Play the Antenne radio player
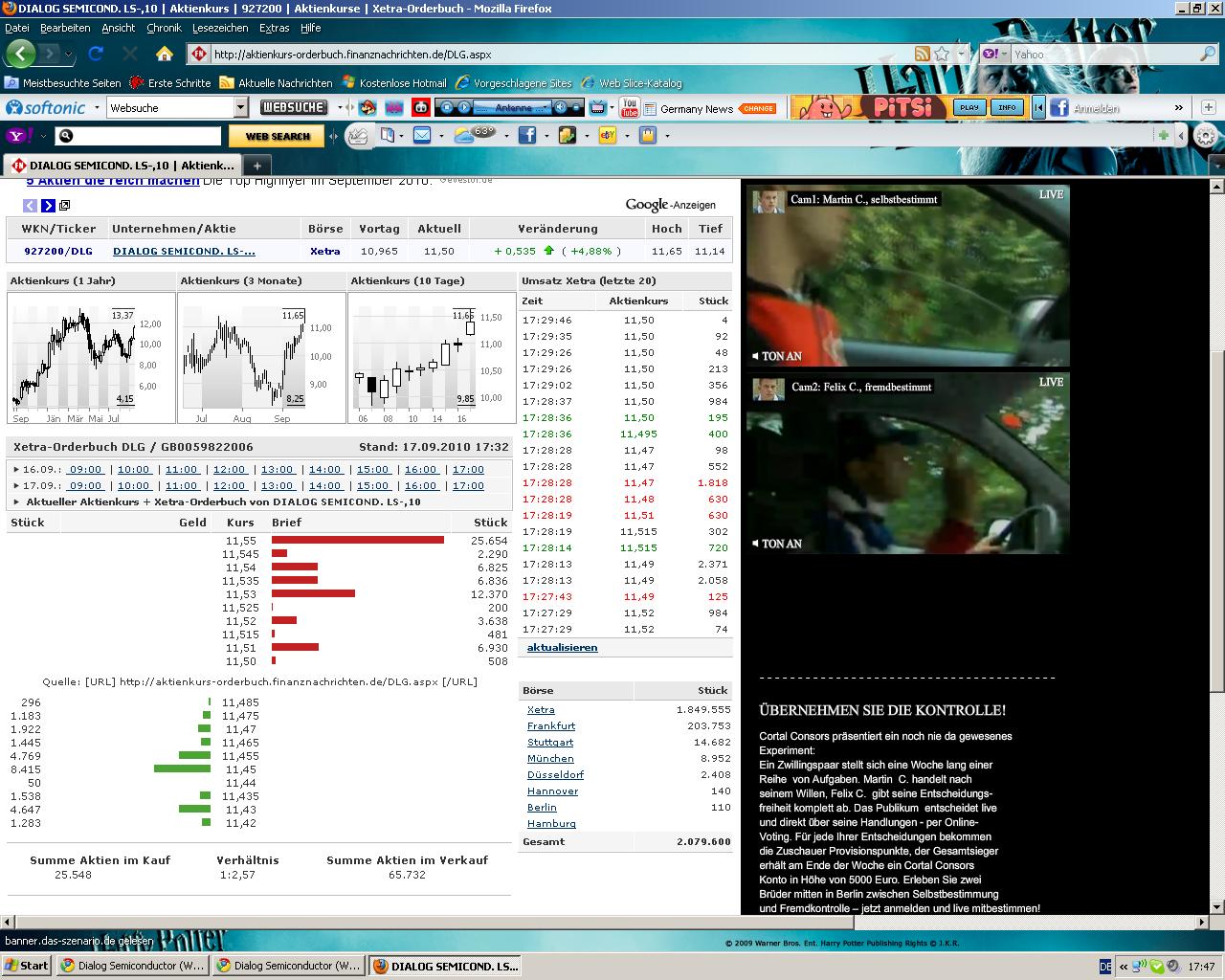1225x980 pixels. click(x=463, y=108)
